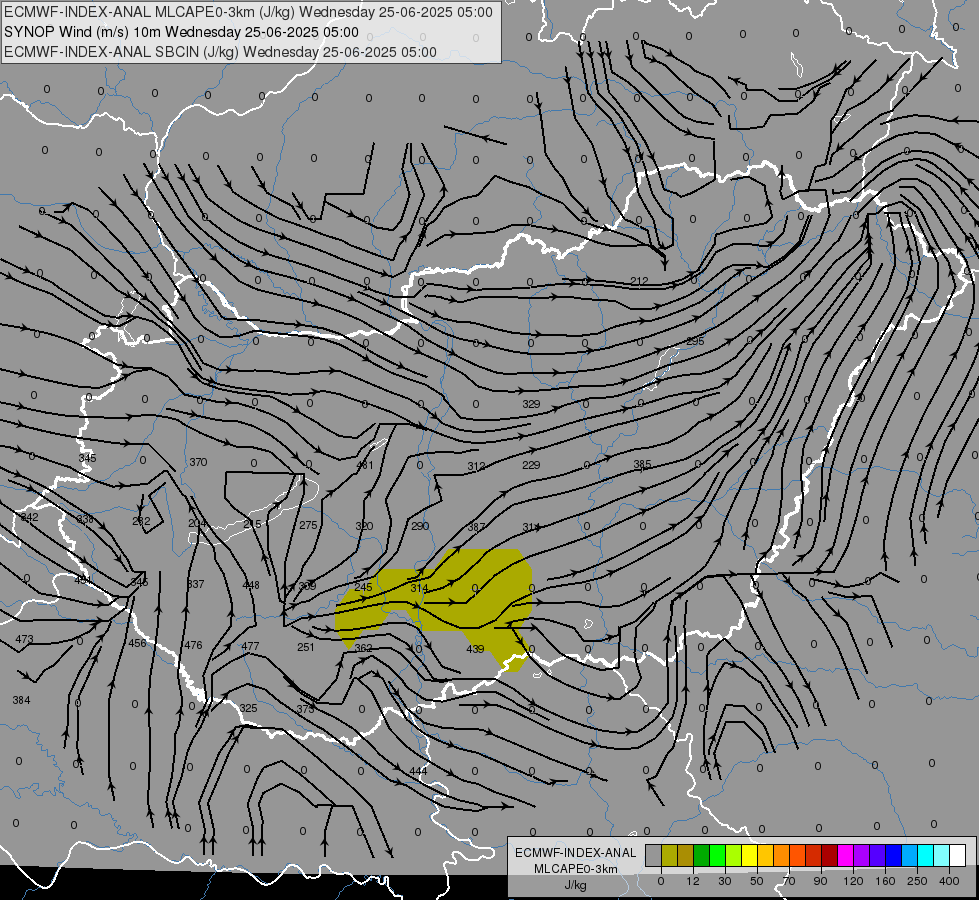Pick the dark red legend swatch
The width and height of the screenshot is (979, 900).
tap(830, 856)
